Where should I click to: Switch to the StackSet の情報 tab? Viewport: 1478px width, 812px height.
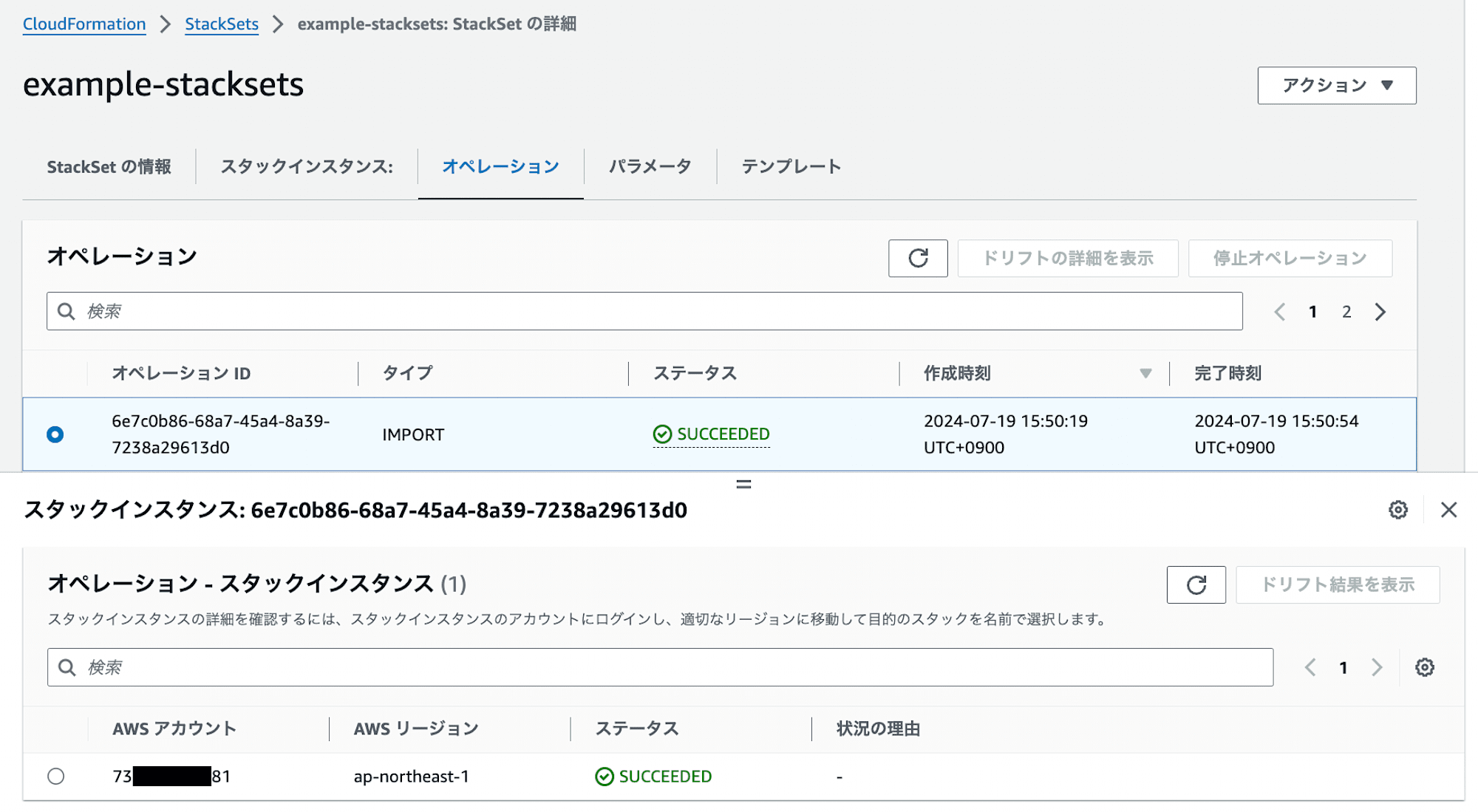tap(109, 167)
